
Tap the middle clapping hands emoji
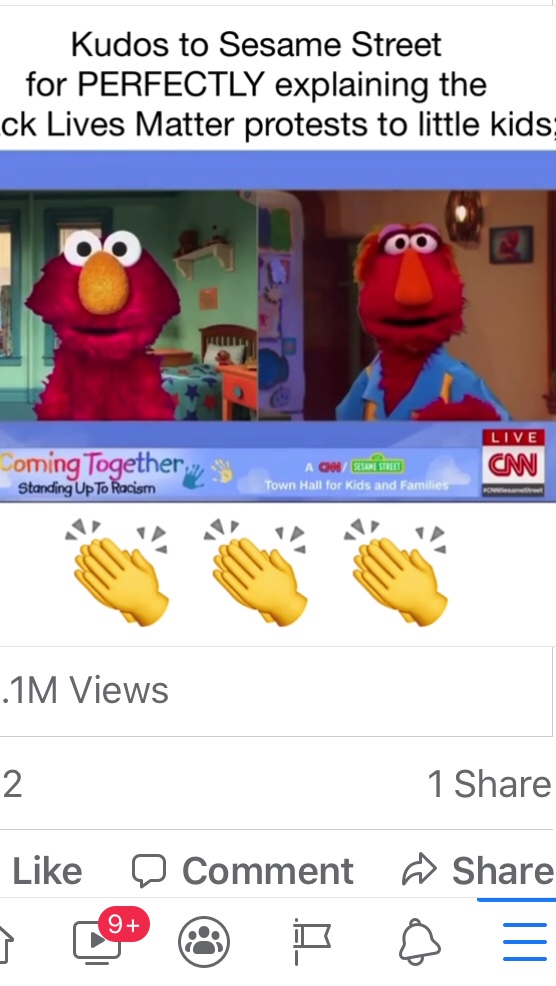point(258,572)
